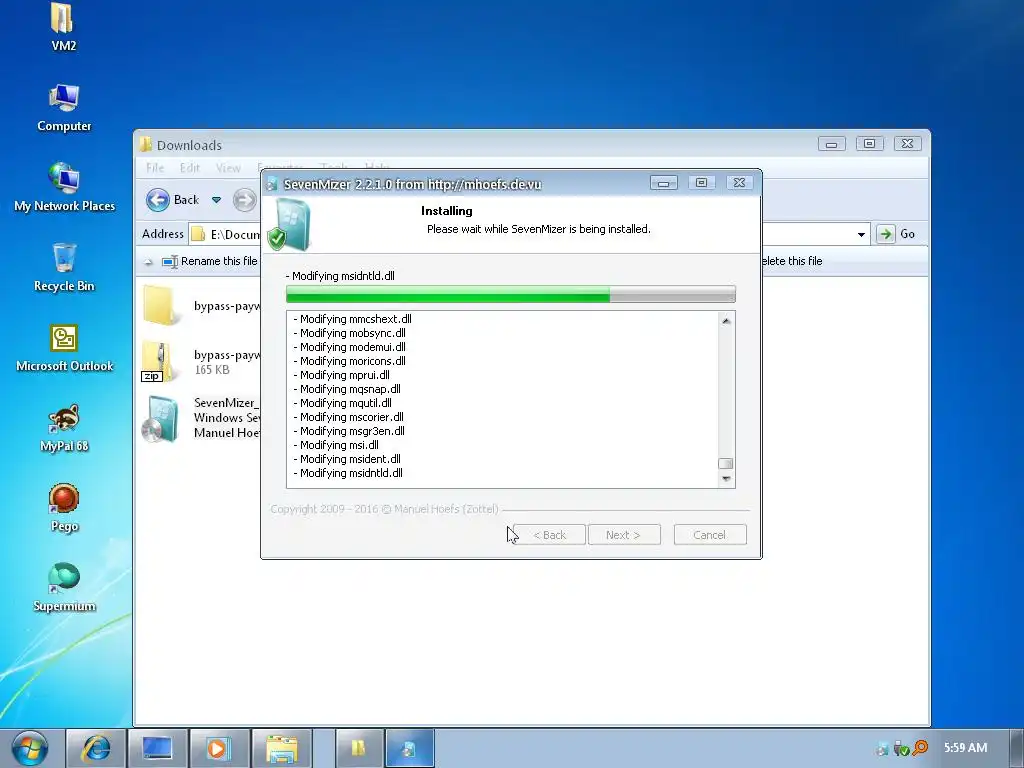The width and height of the screenshot is (1024, 768).
Task: Open the media player taskbar icon
Action: click(217, 748)
